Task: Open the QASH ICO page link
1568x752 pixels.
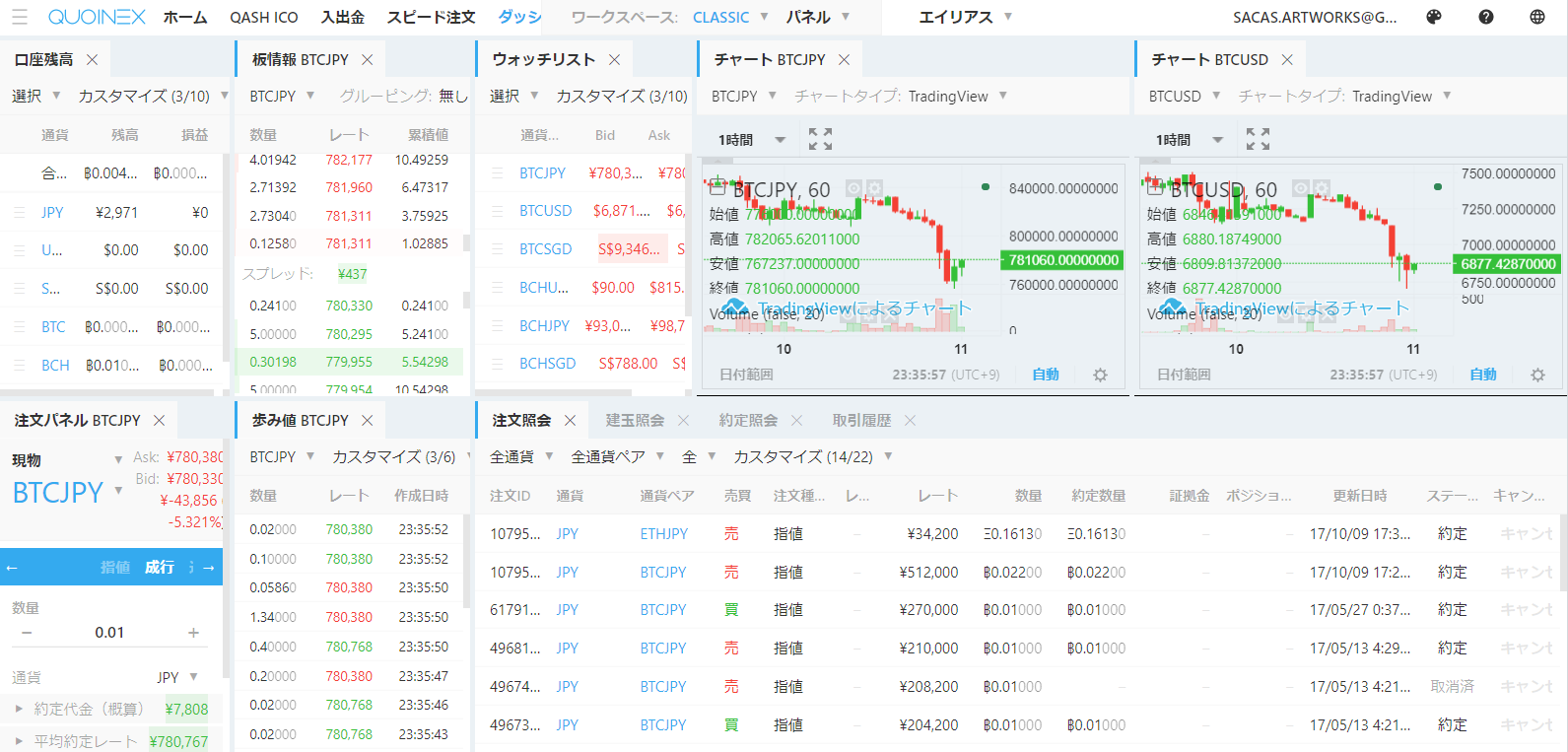Action: tap(263, 17)
